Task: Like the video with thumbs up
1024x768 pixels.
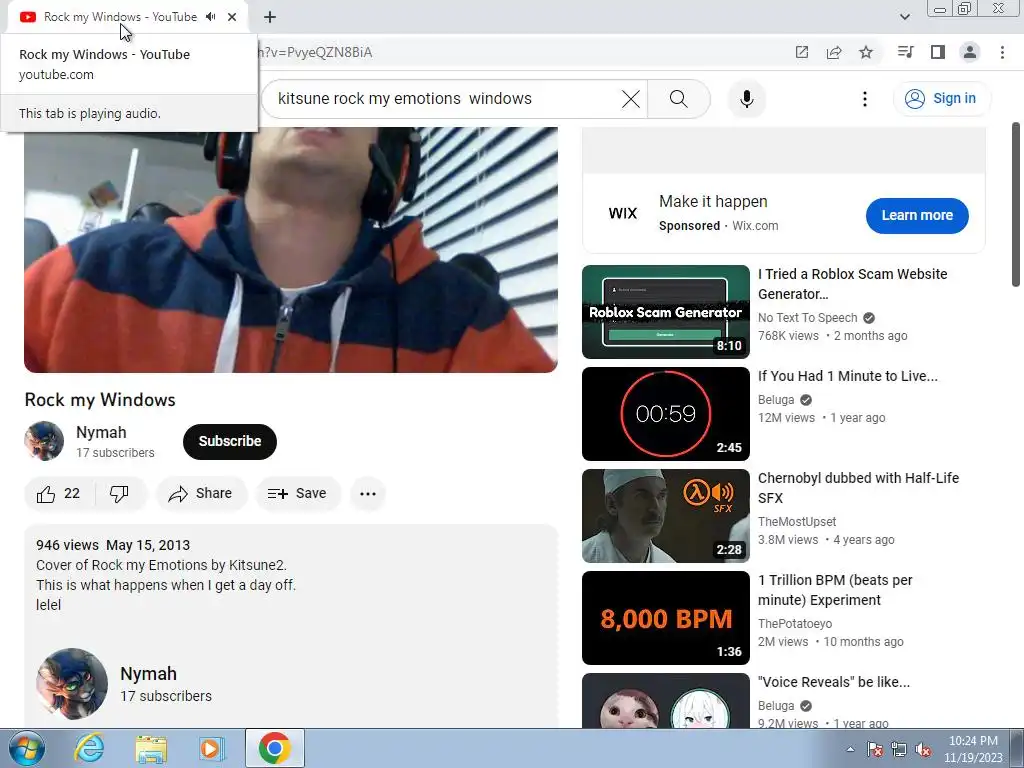Action: [59, 494]
